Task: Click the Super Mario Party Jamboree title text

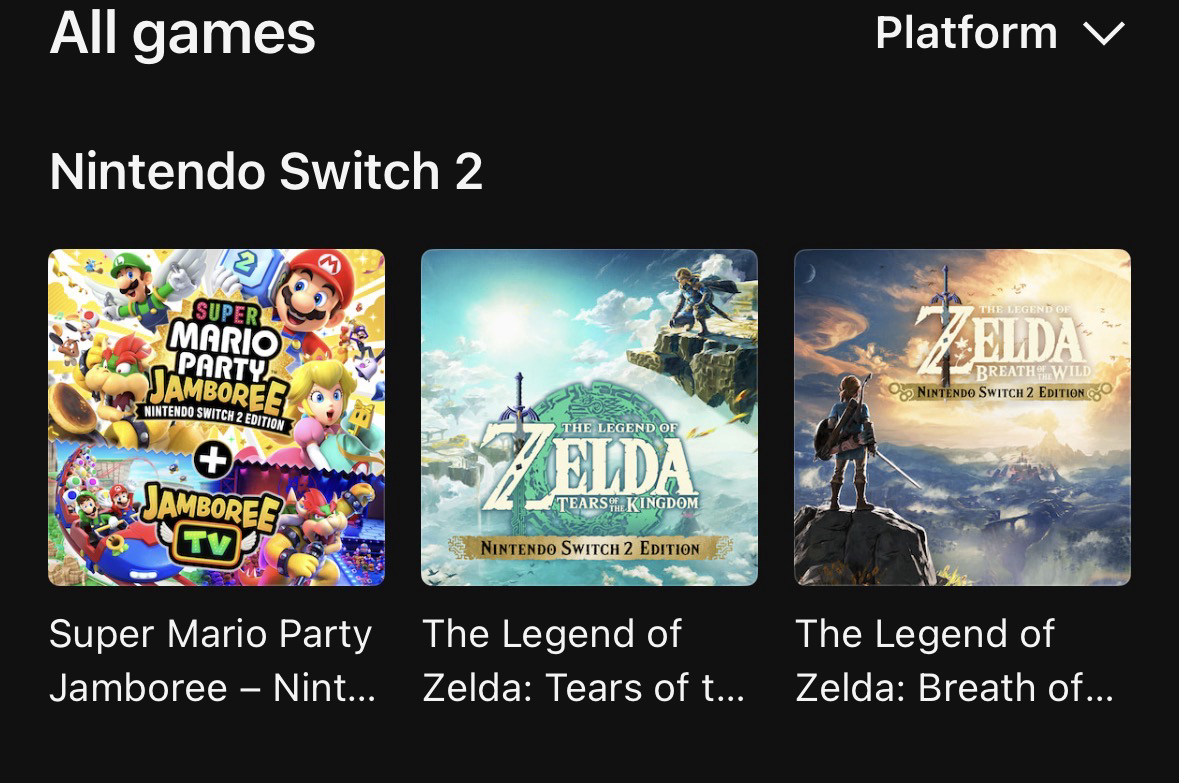Action: click(x=212, y=660)
